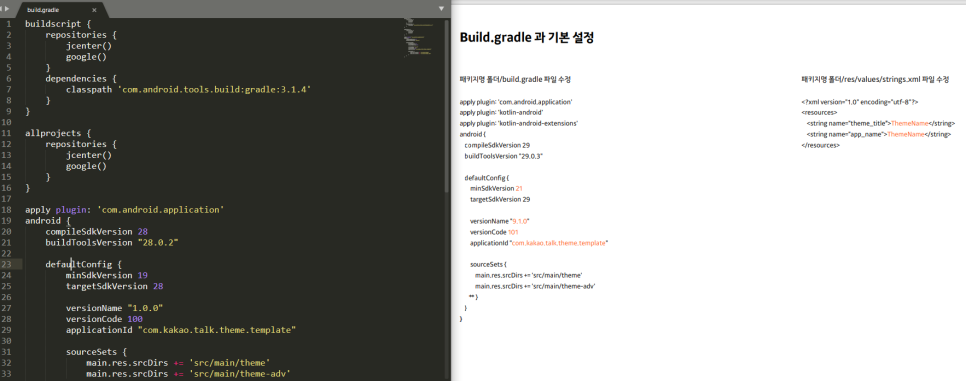The image size is (966, 381).
Task: Click 'google()' on line 4
Action: (86, 57)
